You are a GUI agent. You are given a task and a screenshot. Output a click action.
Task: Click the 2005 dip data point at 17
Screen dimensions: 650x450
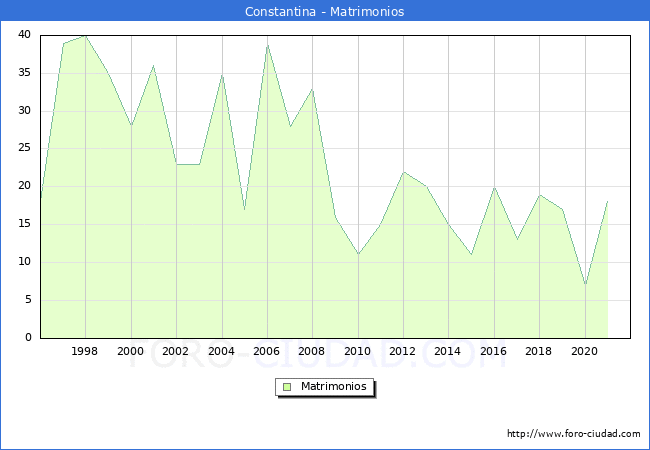(x=245, y=210)
